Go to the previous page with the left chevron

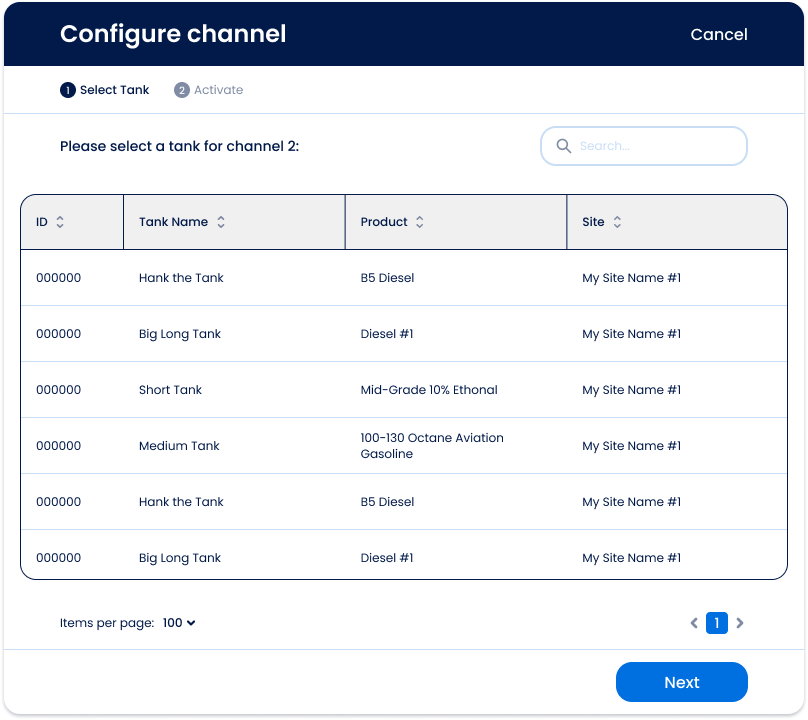[x=694, y=623]
